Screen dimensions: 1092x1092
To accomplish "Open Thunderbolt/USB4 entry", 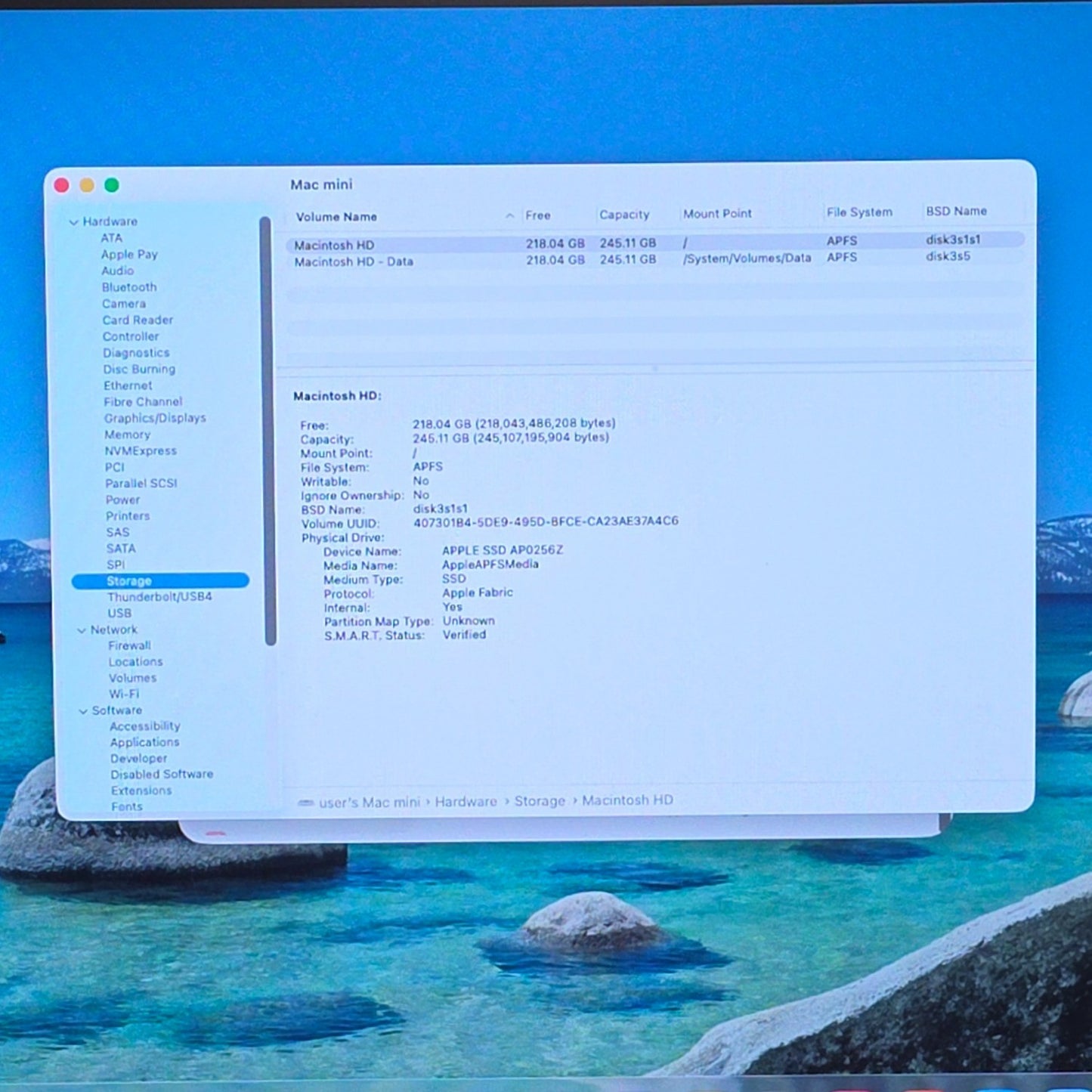I will [159, 597].
